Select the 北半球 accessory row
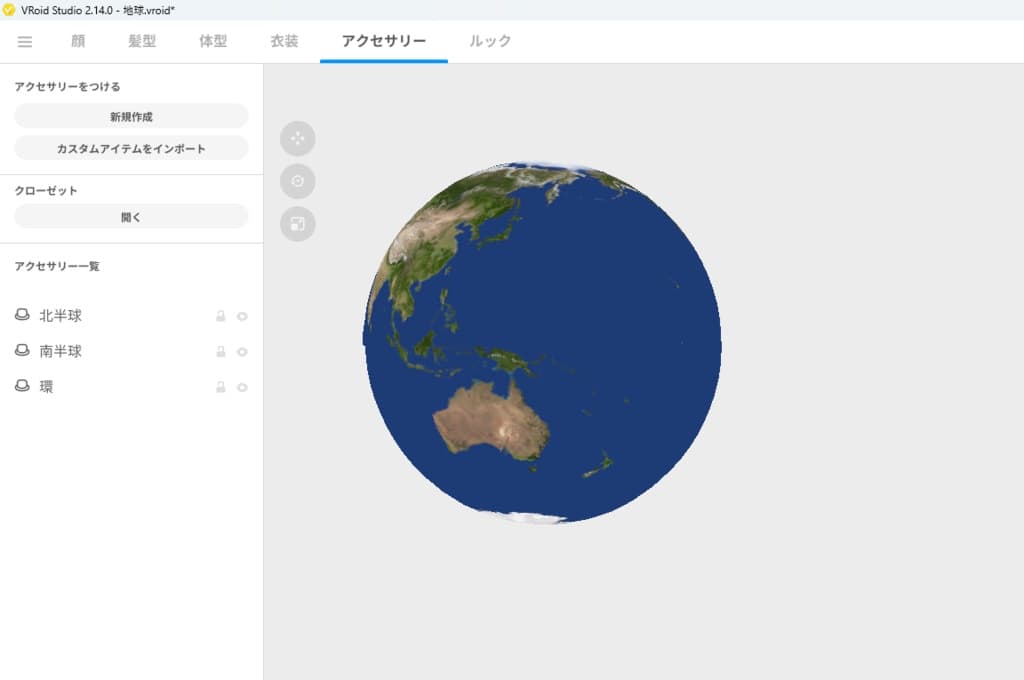The image size is (1024, 680). [x=131, y=316]
